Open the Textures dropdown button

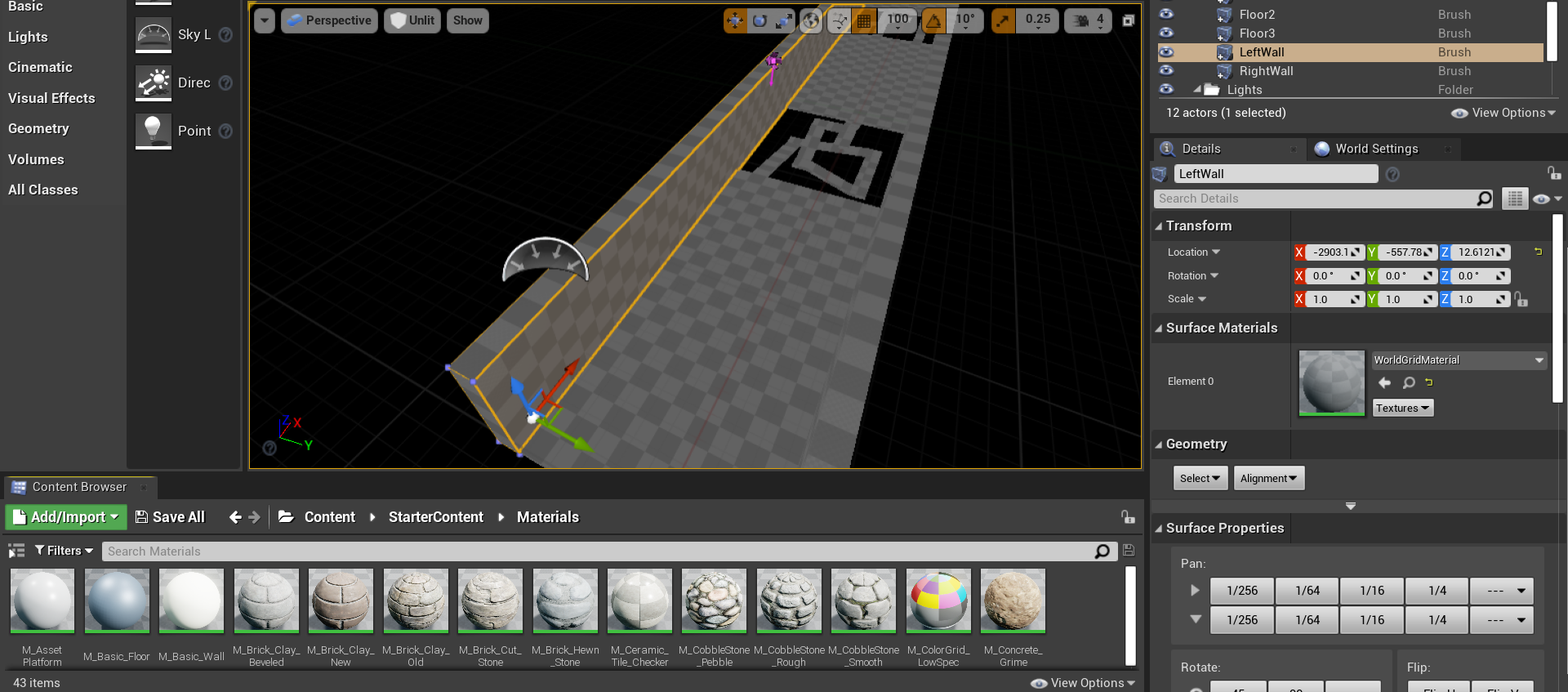tap(1402, 408)
